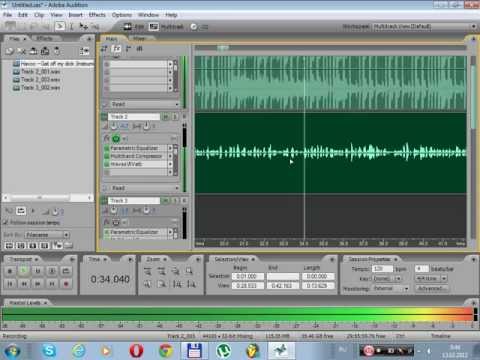Viewport: 480px width, 360px height.
Task: Open the Effects menu
Action: (97, 15)
